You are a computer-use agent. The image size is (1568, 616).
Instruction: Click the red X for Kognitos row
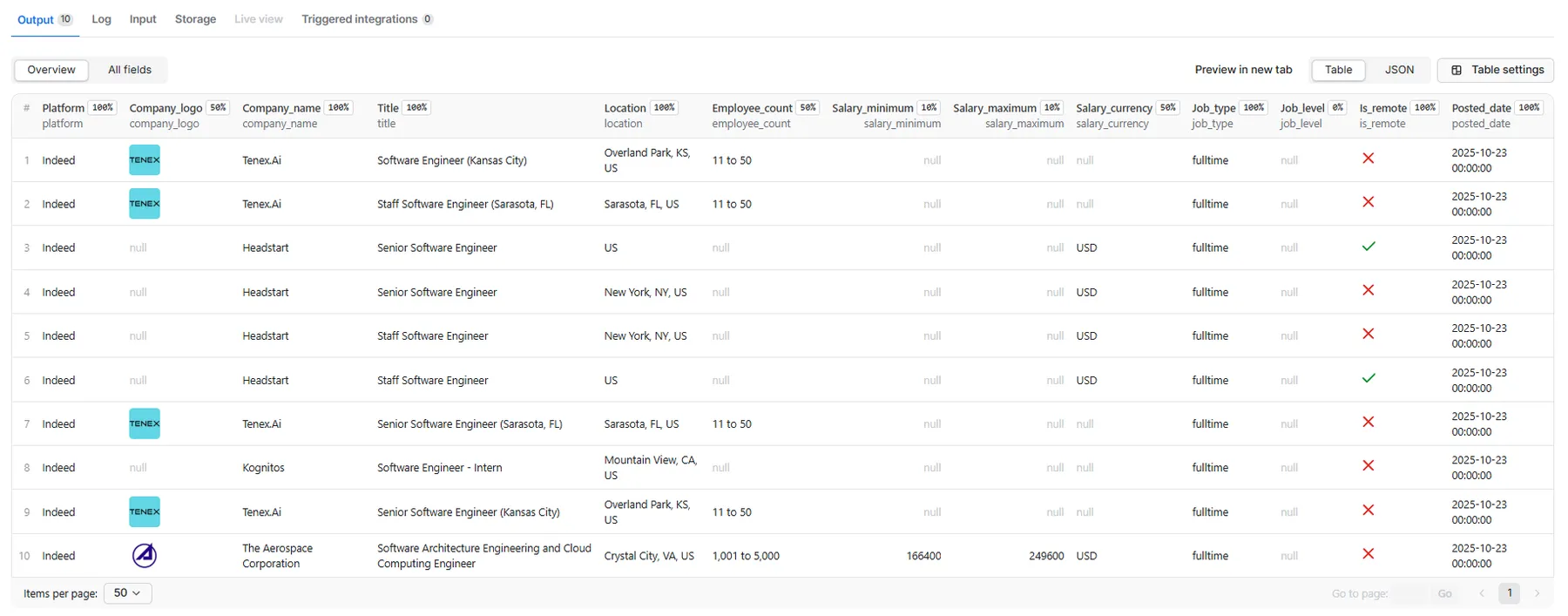coord(1369,466)
